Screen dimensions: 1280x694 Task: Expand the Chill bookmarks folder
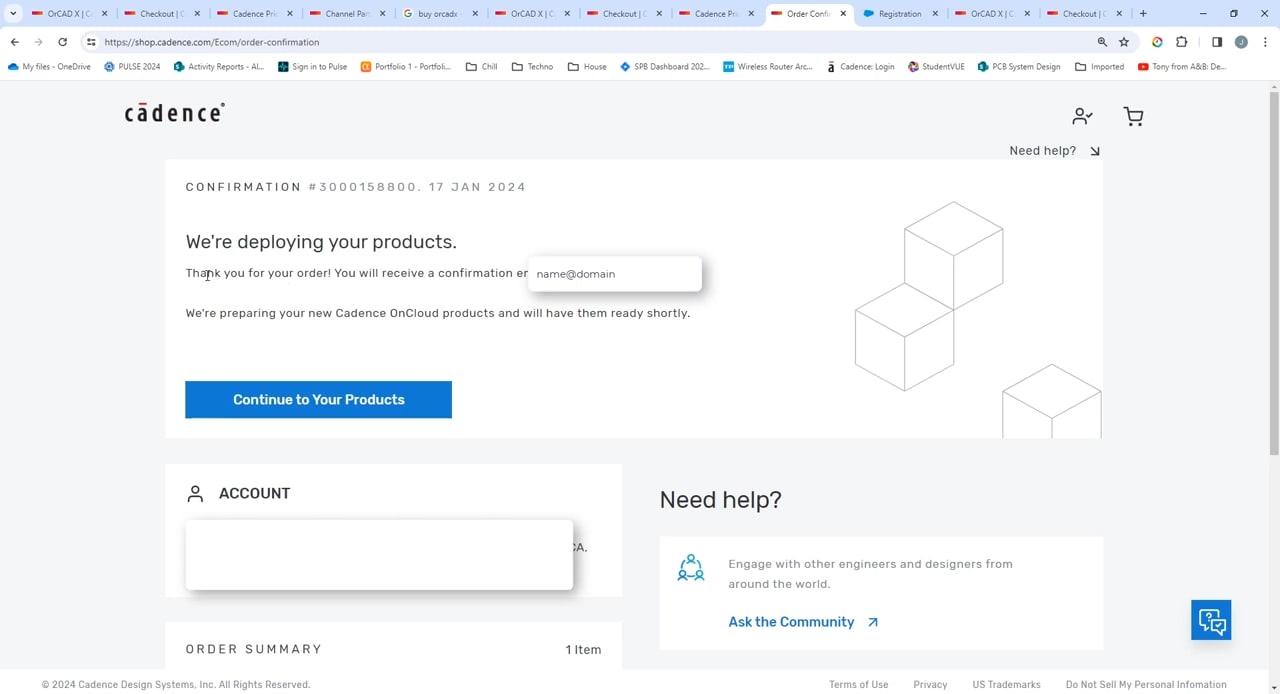point(481,67)
